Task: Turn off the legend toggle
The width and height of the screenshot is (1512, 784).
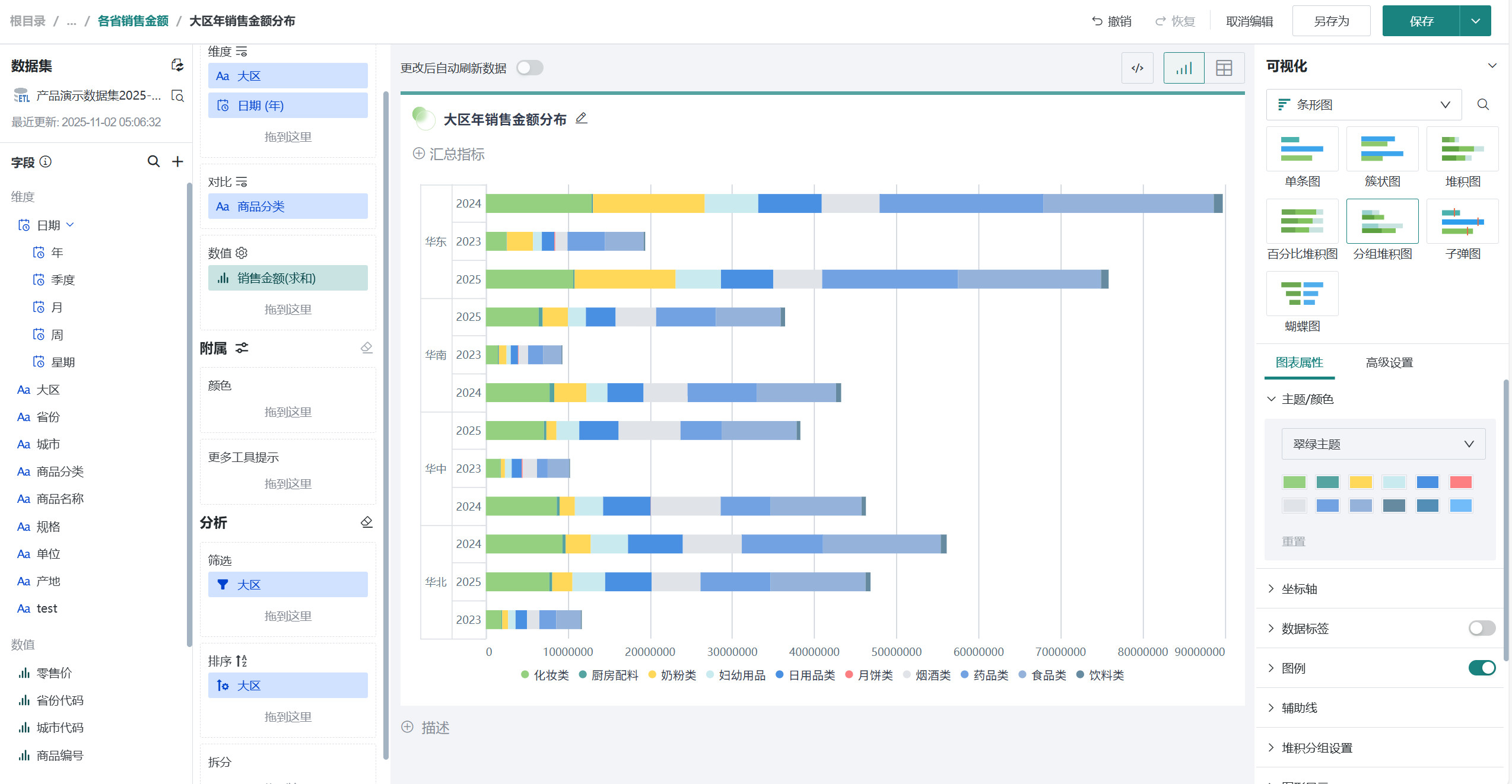Action: click(1481, 668)
